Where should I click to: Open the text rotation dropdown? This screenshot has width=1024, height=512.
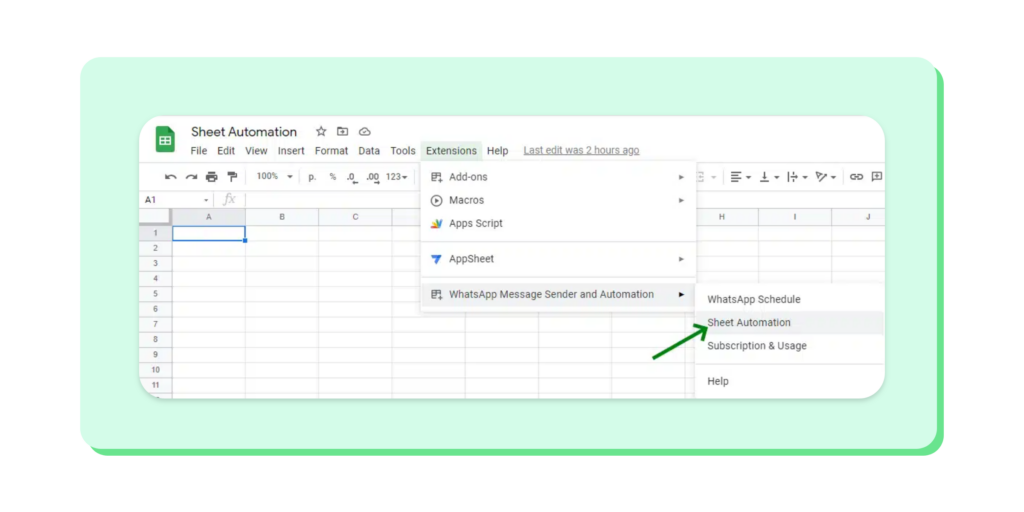coord(826,177)
